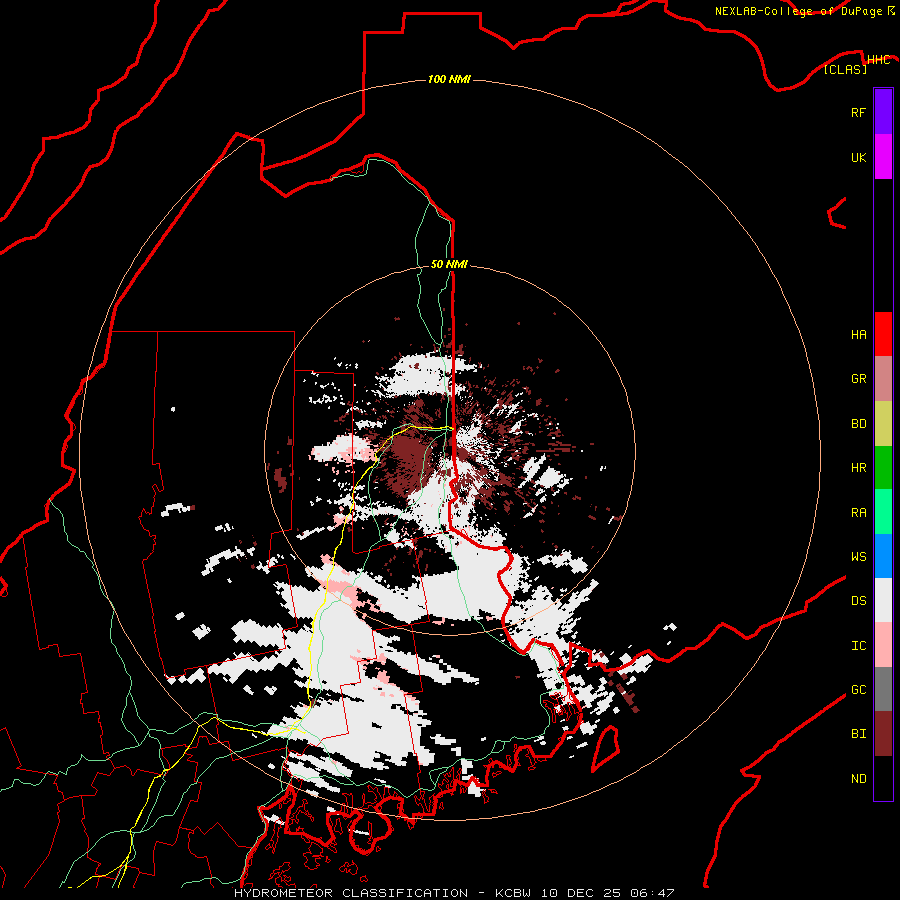The height and width of the screenshot is (900, 900).
Task: Click the UK magenta legend swatch
Action: pos(883,157)
